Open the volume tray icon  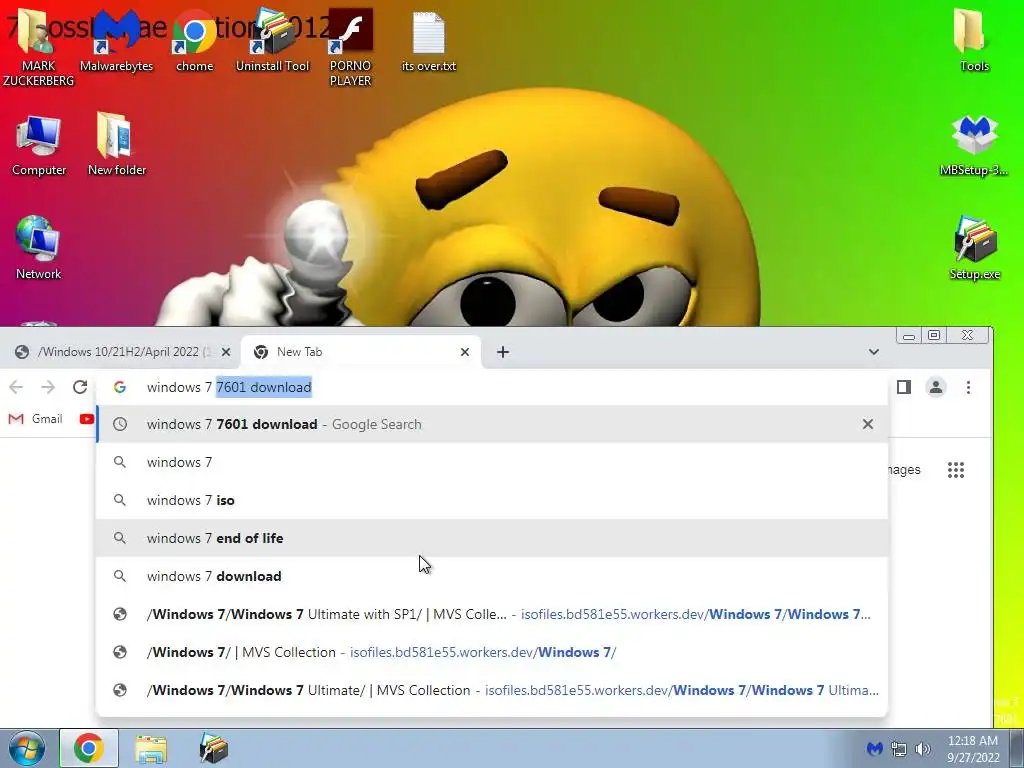[923, 748]
